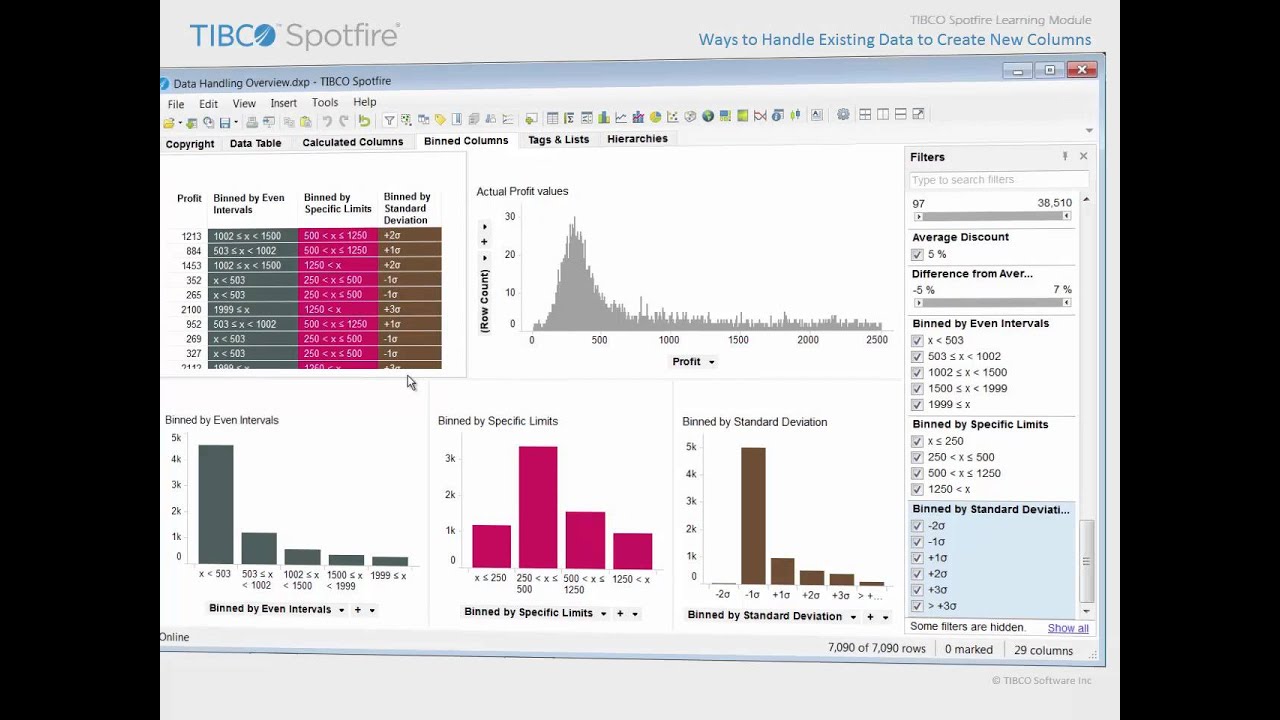
Task: Uncheck the x < 503 filter checkbox
Action: [917, 341]
